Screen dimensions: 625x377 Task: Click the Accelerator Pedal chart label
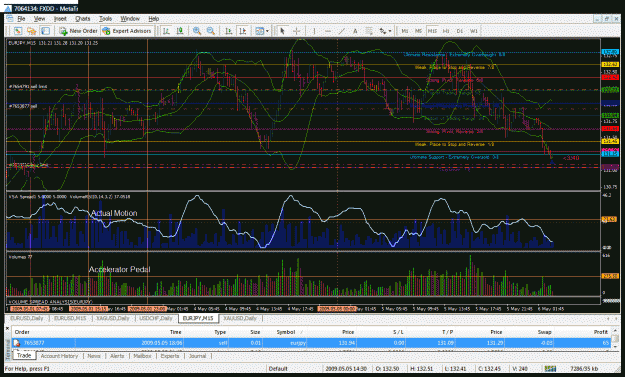click(x=119, y=269)
